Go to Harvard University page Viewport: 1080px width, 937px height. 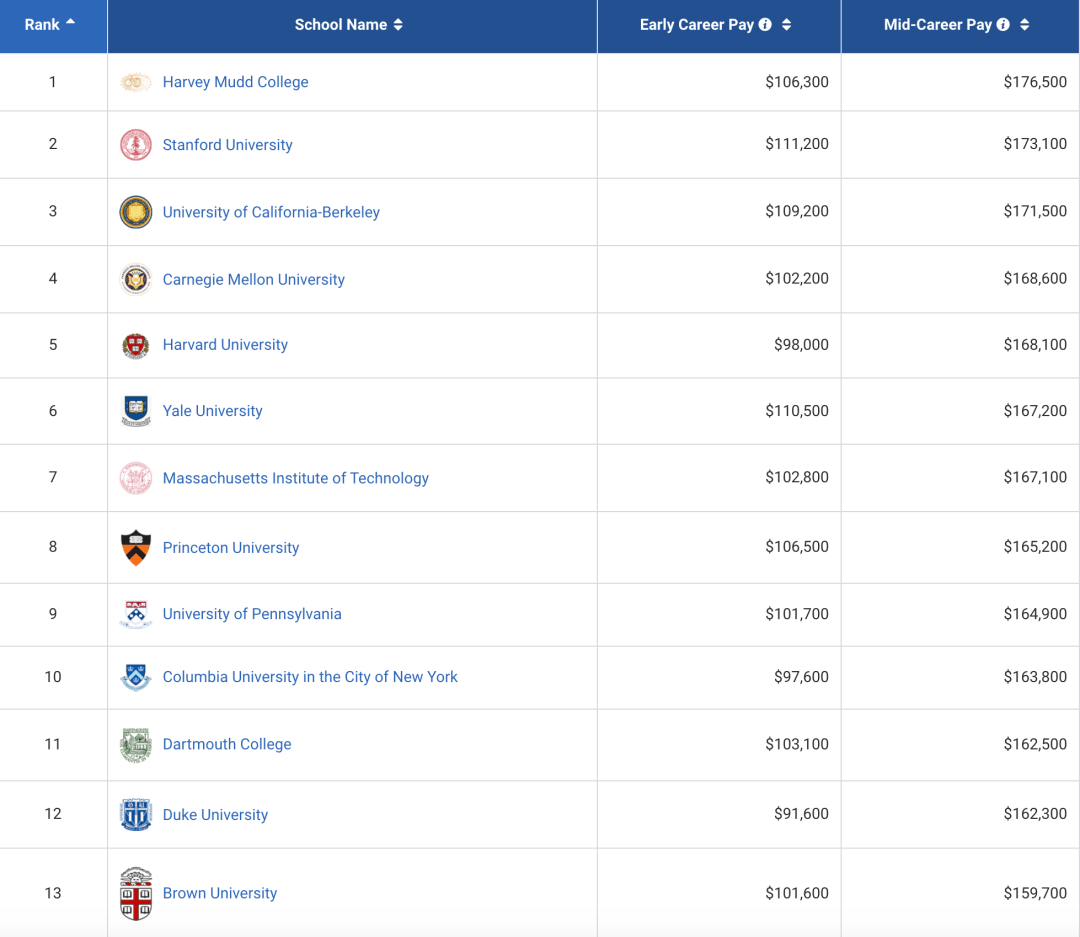pos(225,344)
